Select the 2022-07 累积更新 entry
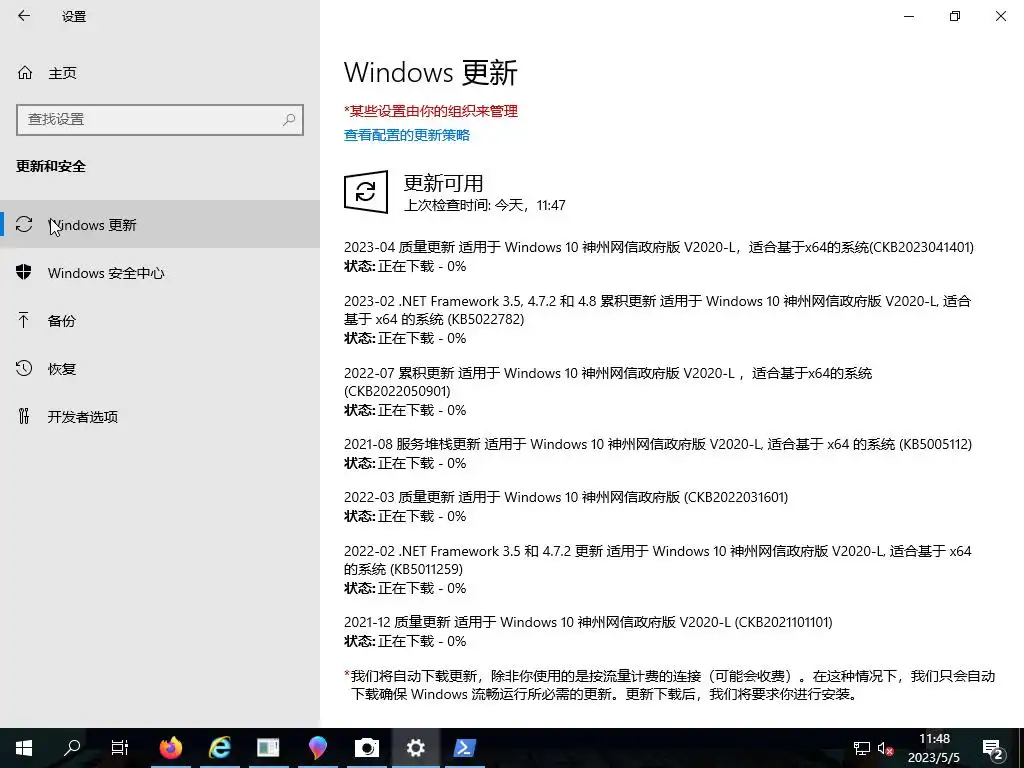 pos(608,391)
